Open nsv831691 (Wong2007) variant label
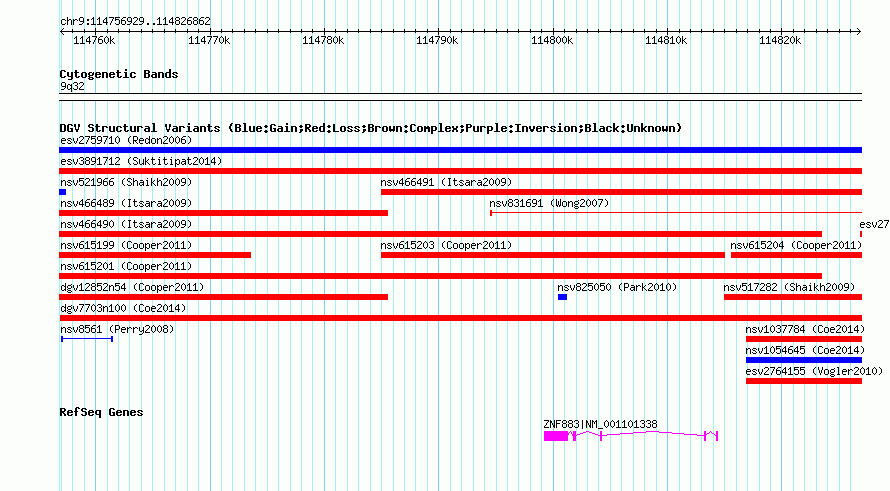The height and width of the screenshot is (491, 890). tap(549, 203)
